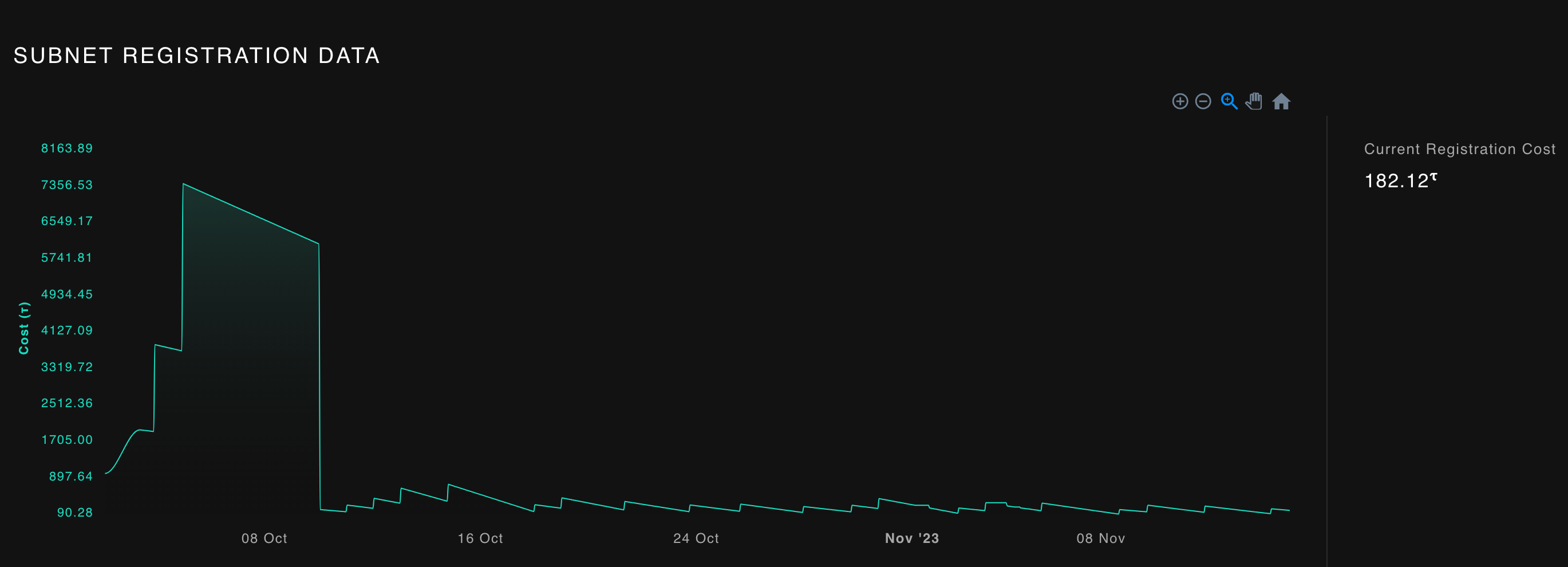The width and height of the screenshot is (1568, 567).
Task: Click the 08 Nov date label
Action: 1100,538
